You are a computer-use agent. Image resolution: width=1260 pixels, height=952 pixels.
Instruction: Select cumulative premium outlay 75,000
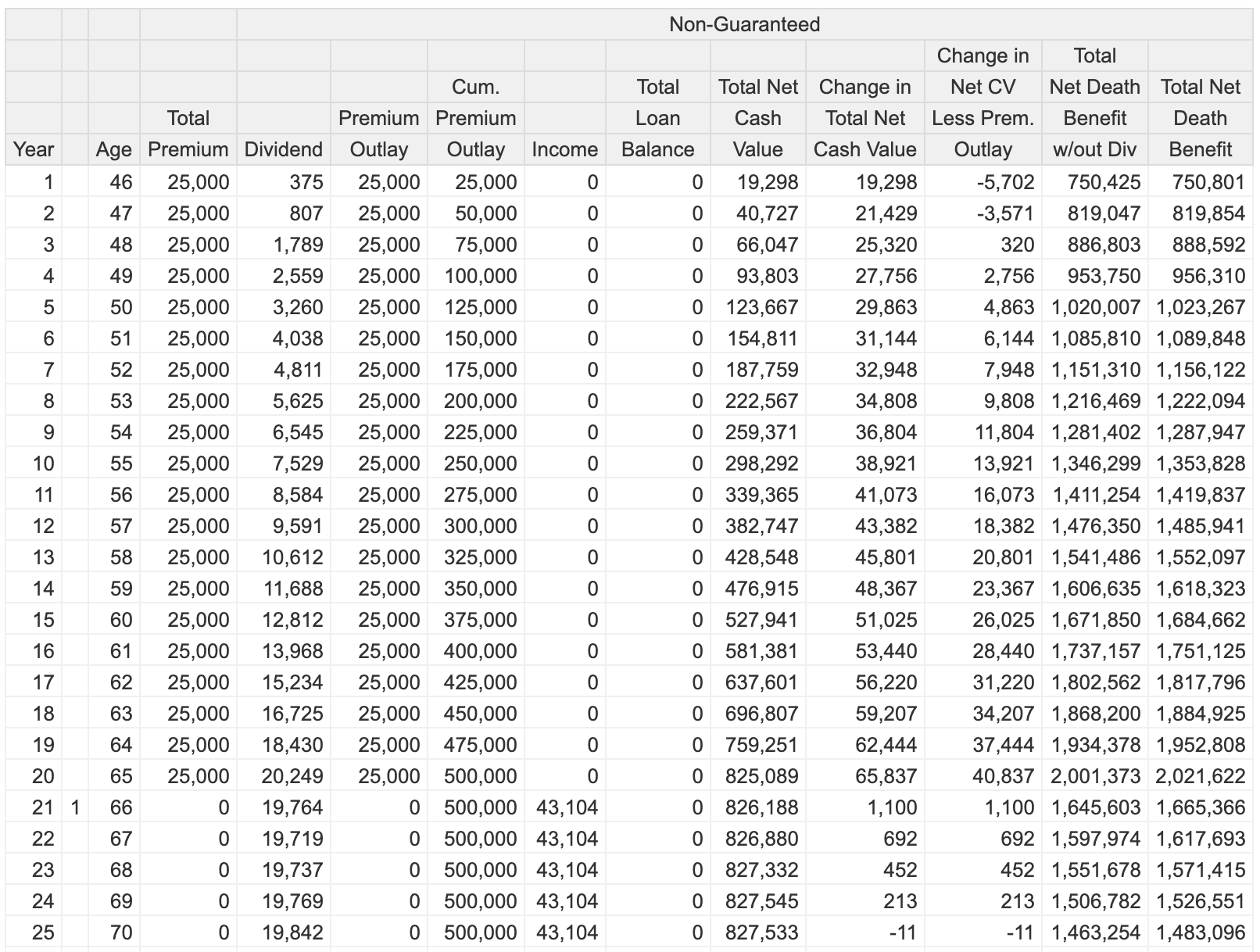coord(476,245)
